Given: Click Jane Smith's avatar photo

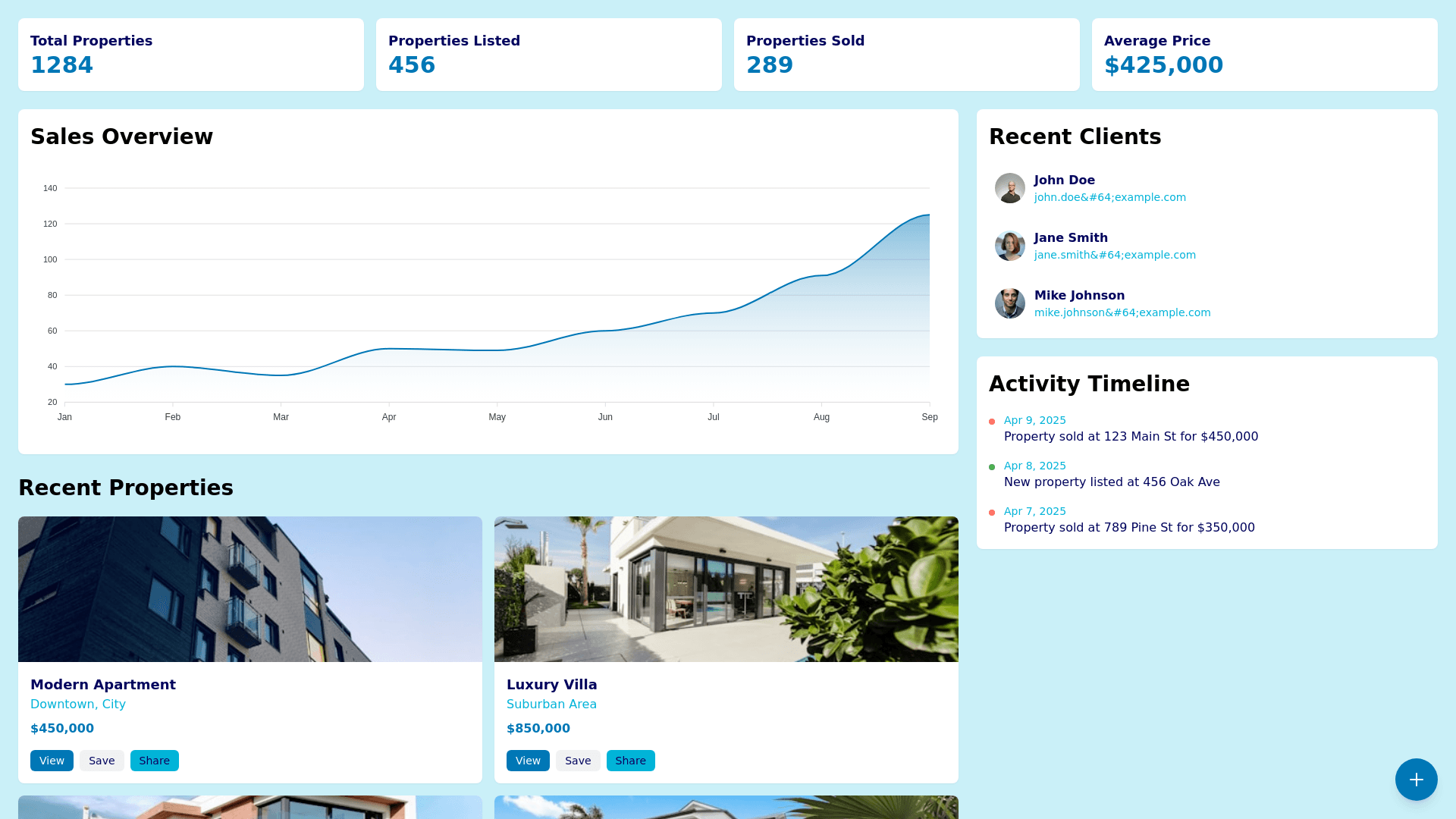Looking at the screenshot, I should (1009, 246).
